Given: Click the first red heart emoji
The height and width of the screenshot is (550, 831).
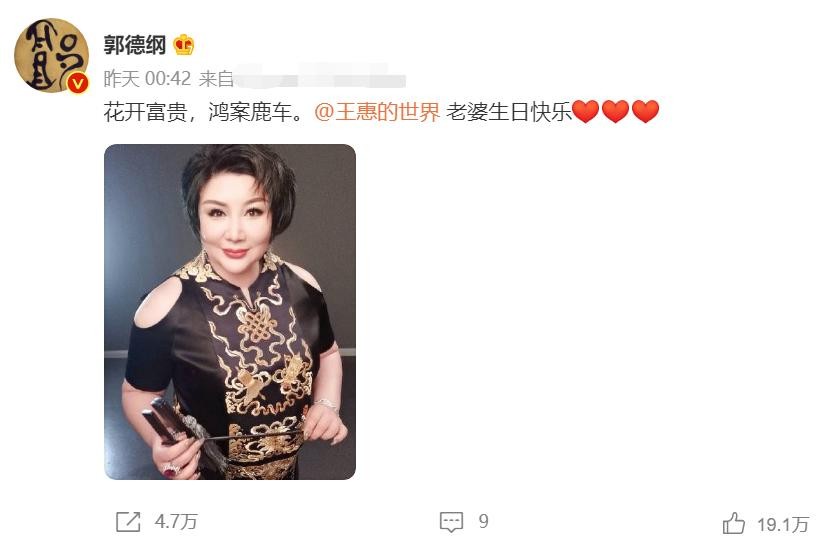Looking at the screenshot, I should click(x=586, y=112).
